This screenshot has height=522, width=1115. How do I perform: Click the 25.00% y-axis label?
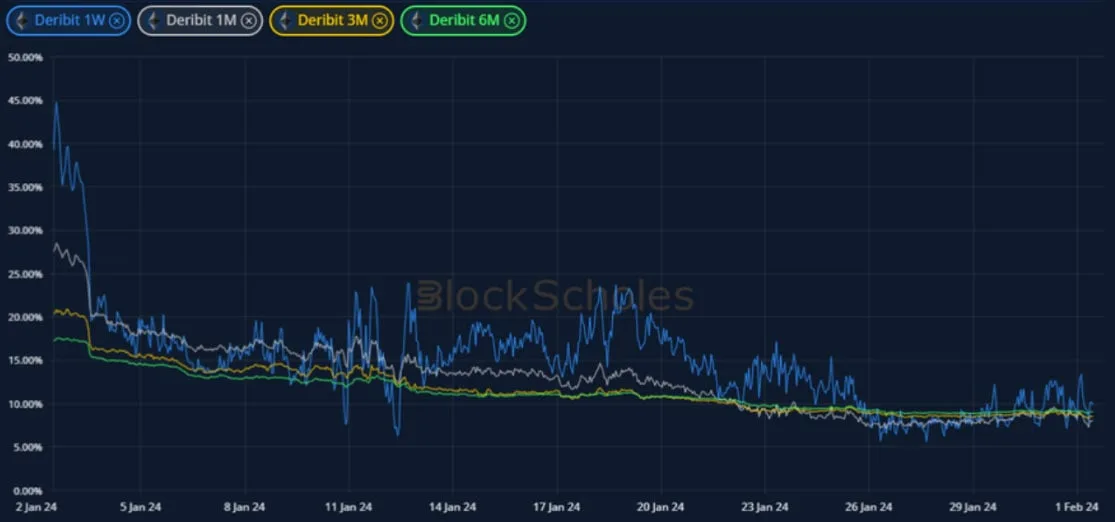(25, 274)
